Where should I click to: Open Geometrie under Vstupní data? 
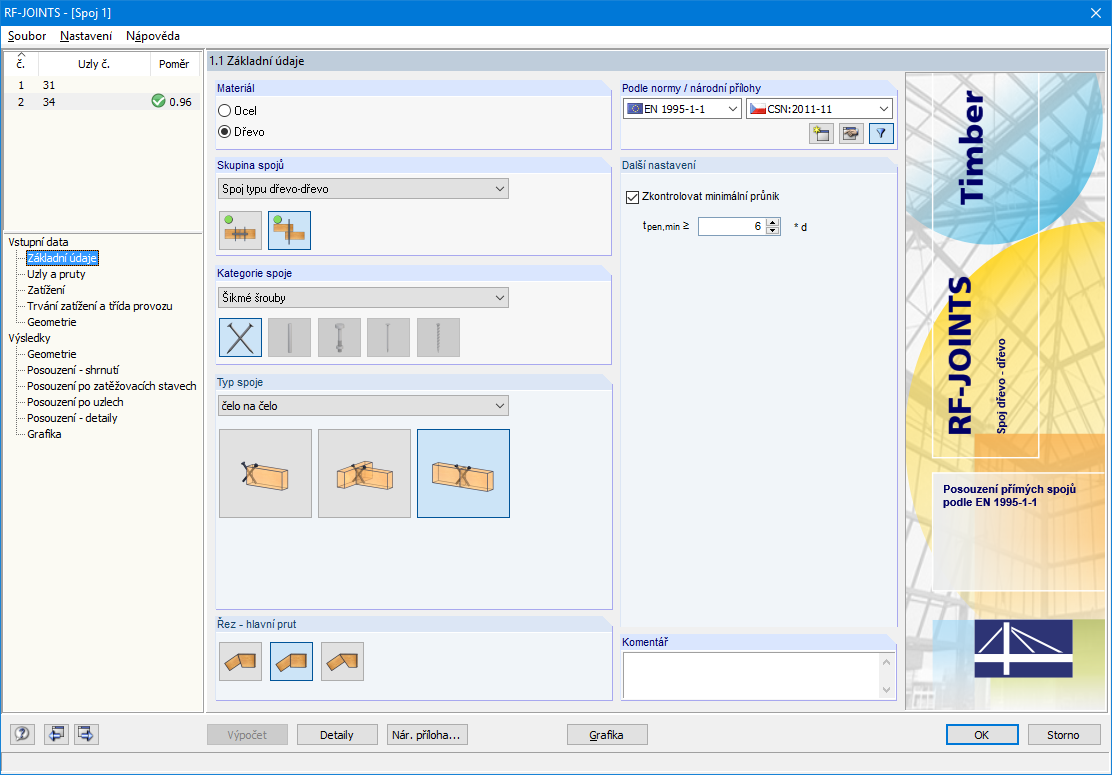click(x=52, y=322)
